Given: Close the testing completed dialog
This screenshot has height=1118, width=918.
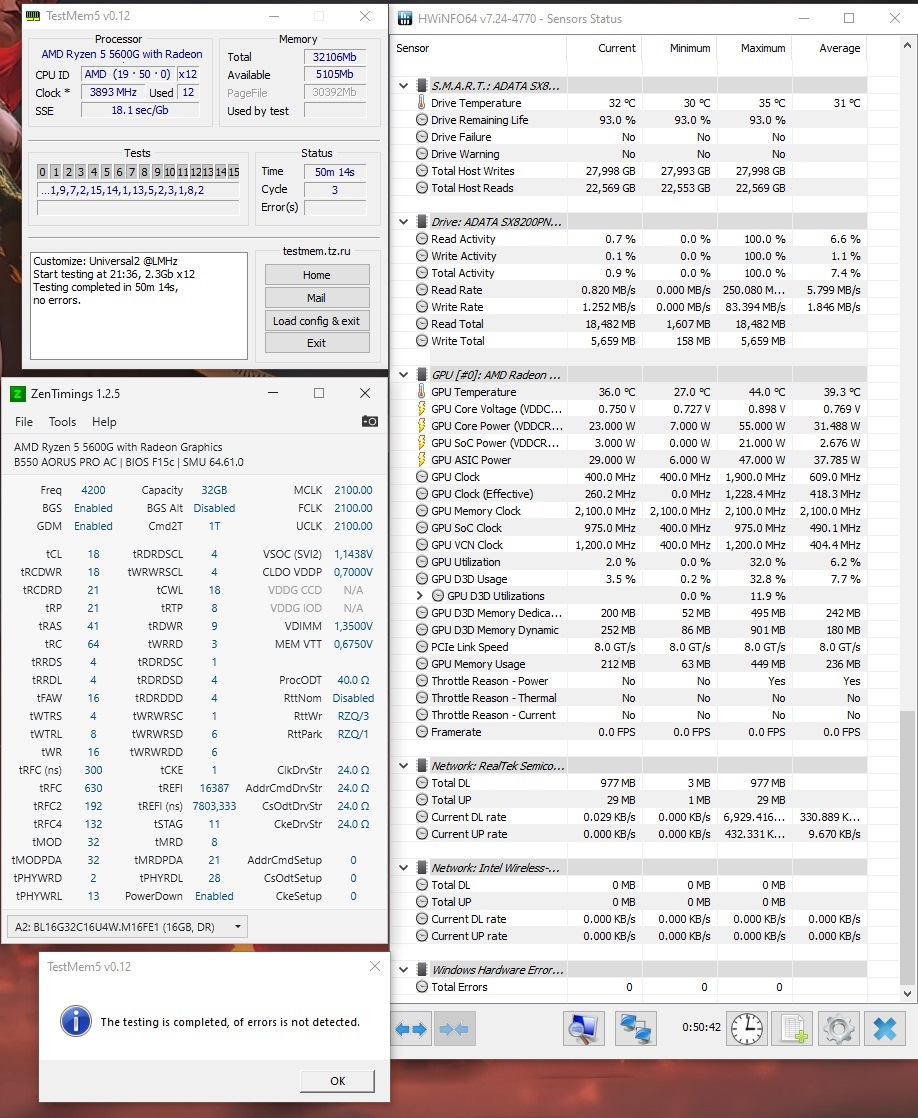Looking at the screenshot, I should click(374, 966).
